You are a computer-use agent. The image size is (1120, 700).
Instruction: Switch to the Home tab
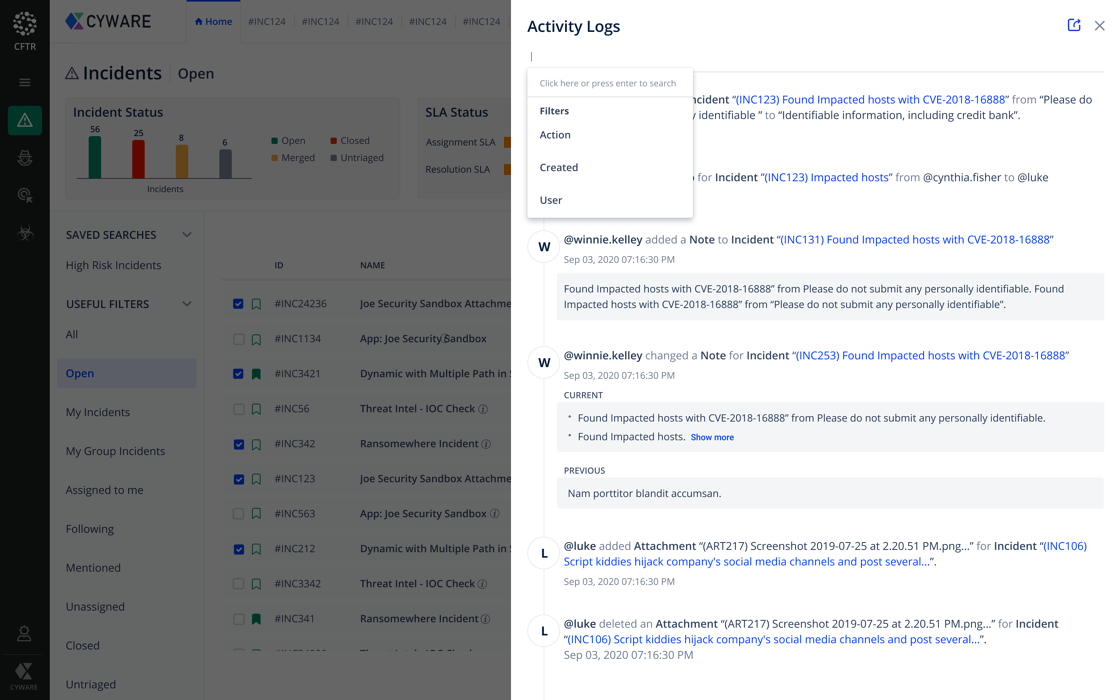[x=213, y=21]
